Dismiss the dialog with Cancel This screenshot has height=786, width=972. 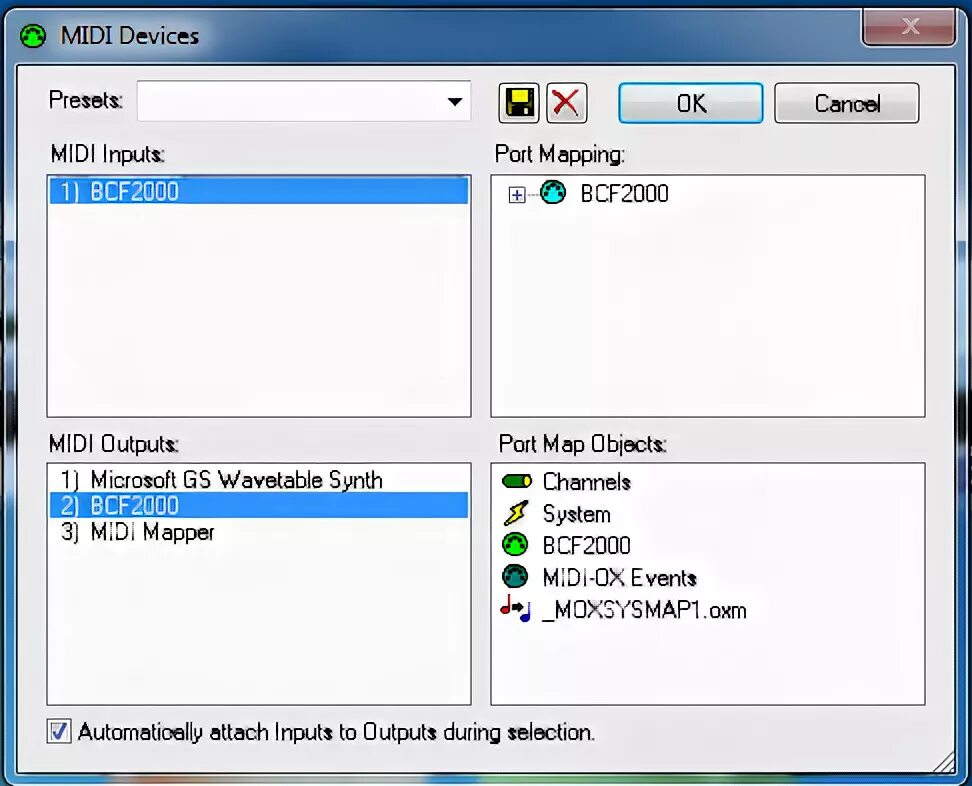point(846,103)
